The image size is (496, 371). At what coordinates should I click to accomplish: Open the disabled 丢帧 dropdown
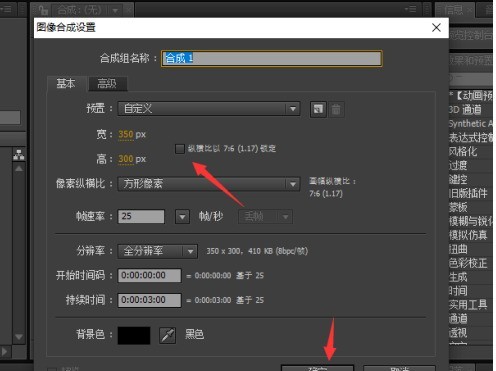(266, 217)
